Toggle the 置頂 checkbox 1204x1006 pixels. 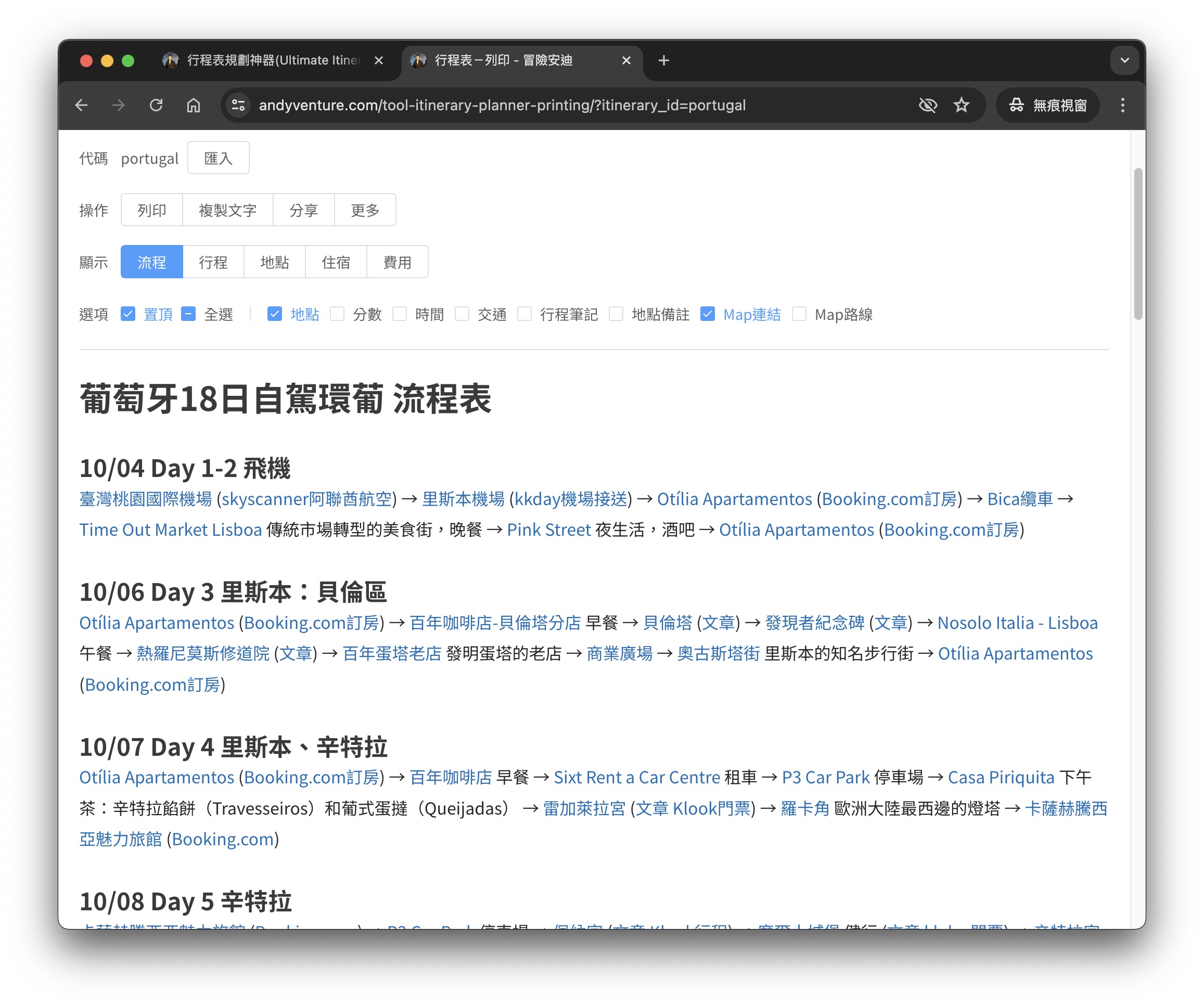click(x=128, y=314)
